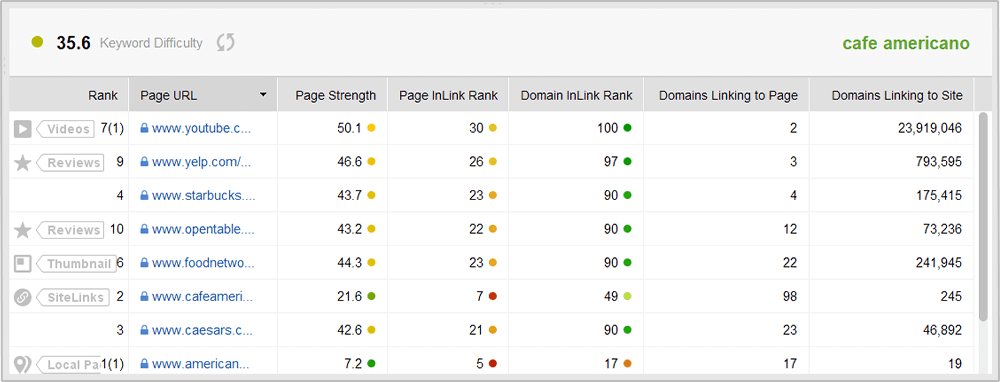
Task: Select Page Strength value 21.6
Action: [x=349, y=296]
